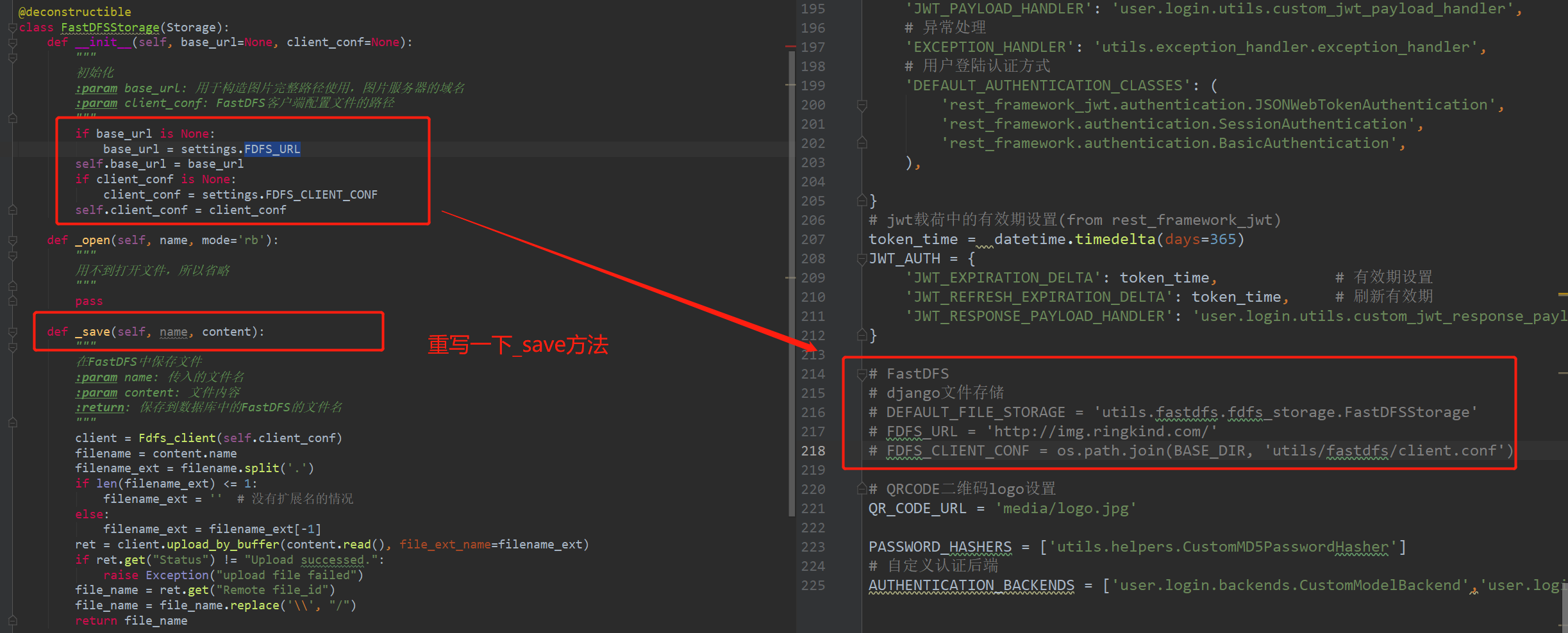The image size is (1568, 633).
Task: Collapse the __init__ method fold marker
Action: pyautogui.click(x=12, y=43)
